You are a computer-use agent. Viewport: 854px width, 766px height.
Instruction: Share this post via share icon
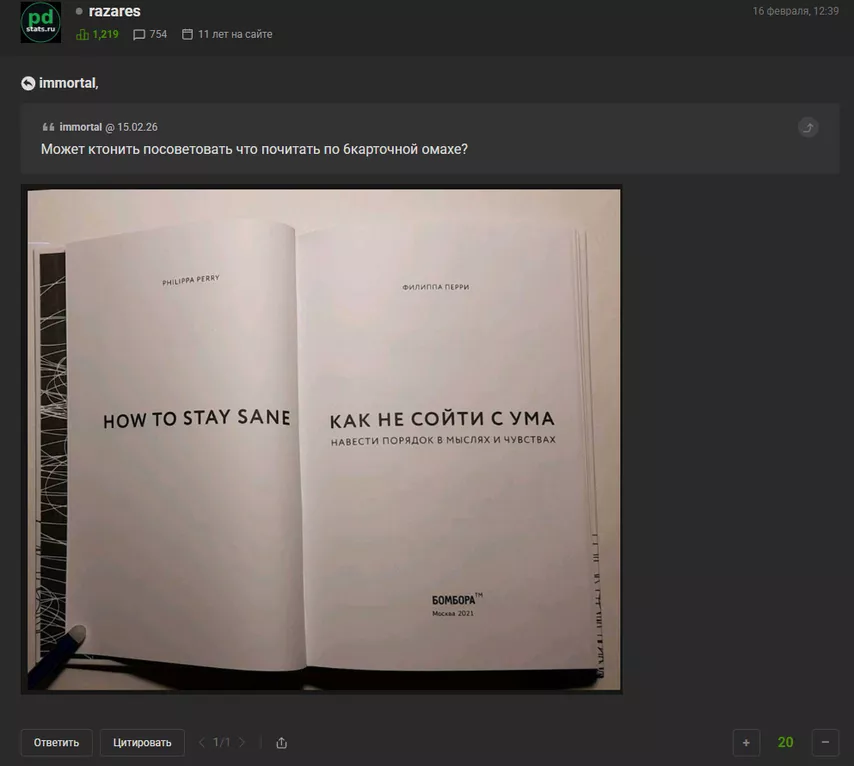[282, 742]
